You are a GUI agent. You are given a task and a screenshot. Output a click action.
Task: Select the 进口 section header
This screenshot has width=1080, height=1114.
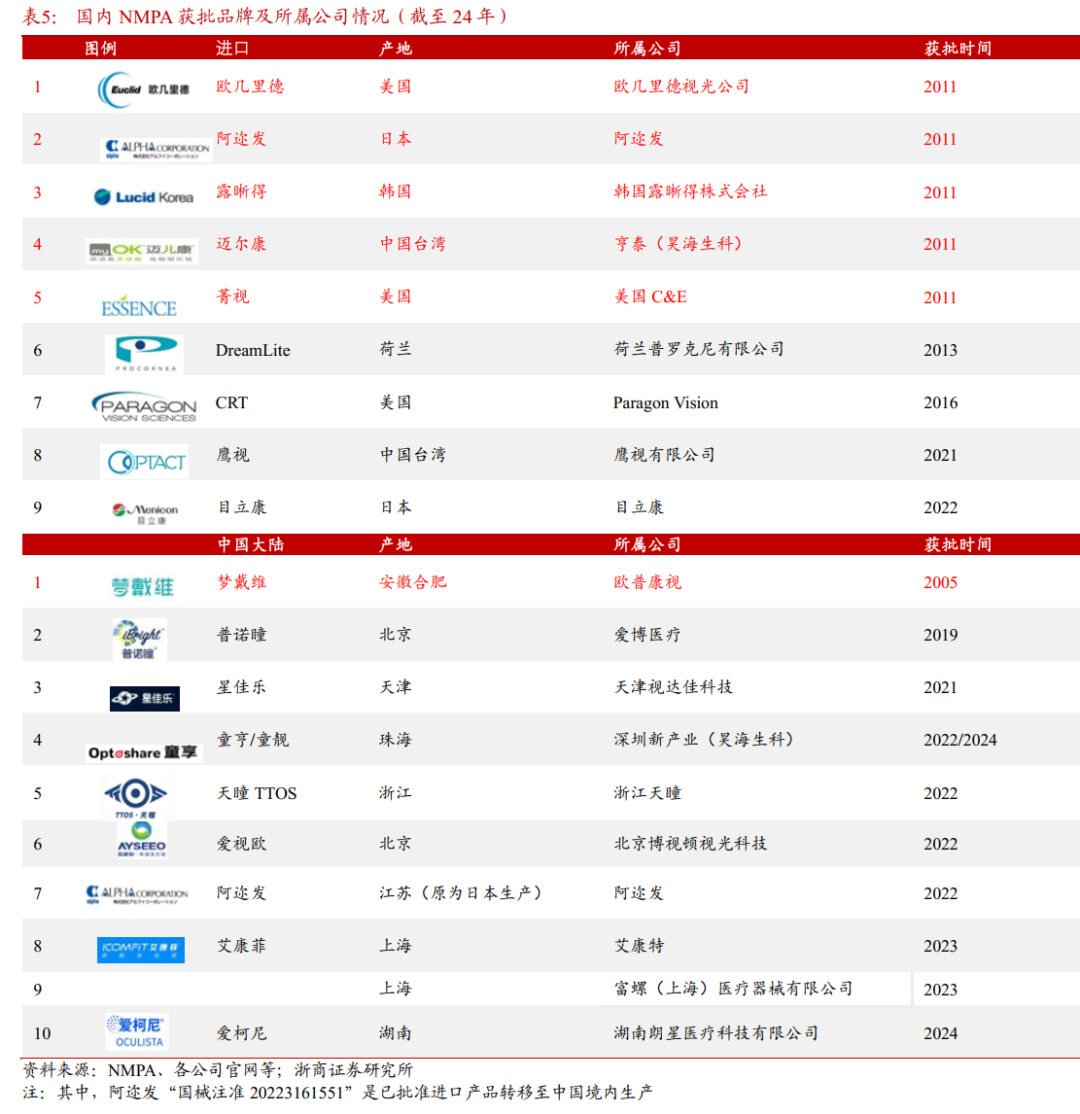pos(232,48)
